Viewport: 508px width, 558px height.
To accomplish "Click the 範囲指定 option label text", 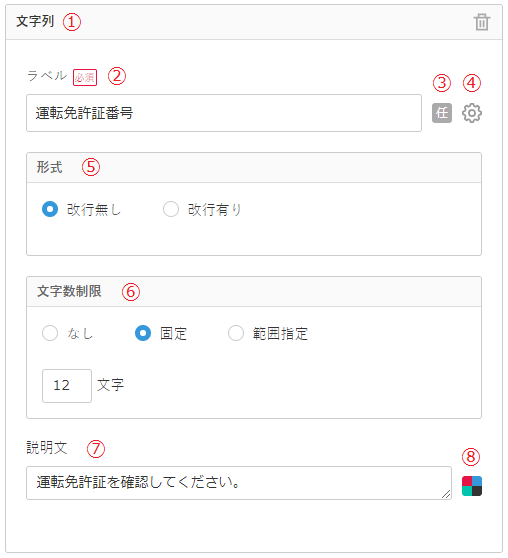I will click(280, 334).
